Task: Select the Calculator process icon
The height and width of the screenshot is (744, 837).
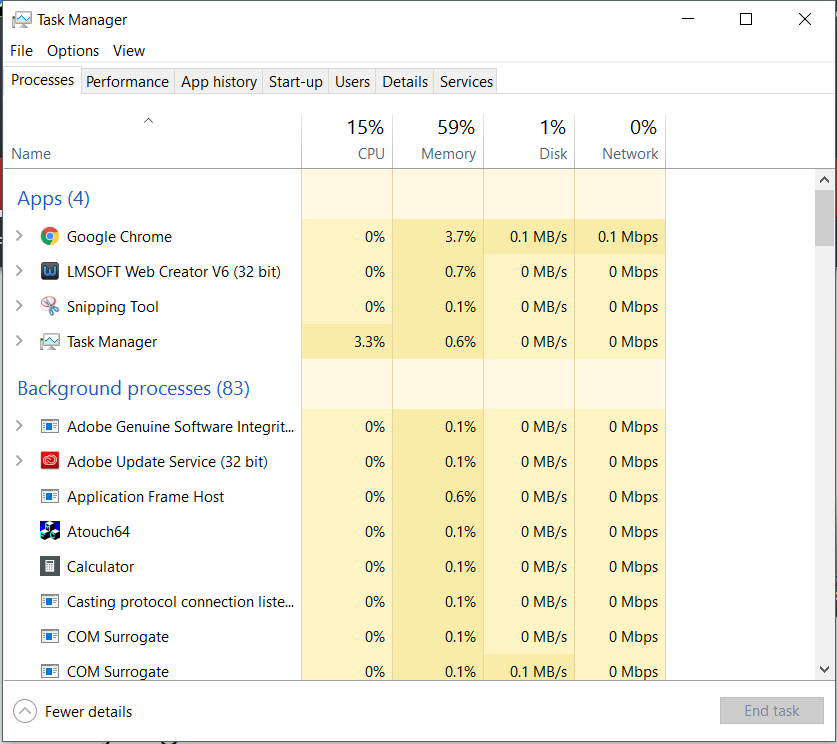Action: [50, 566]
